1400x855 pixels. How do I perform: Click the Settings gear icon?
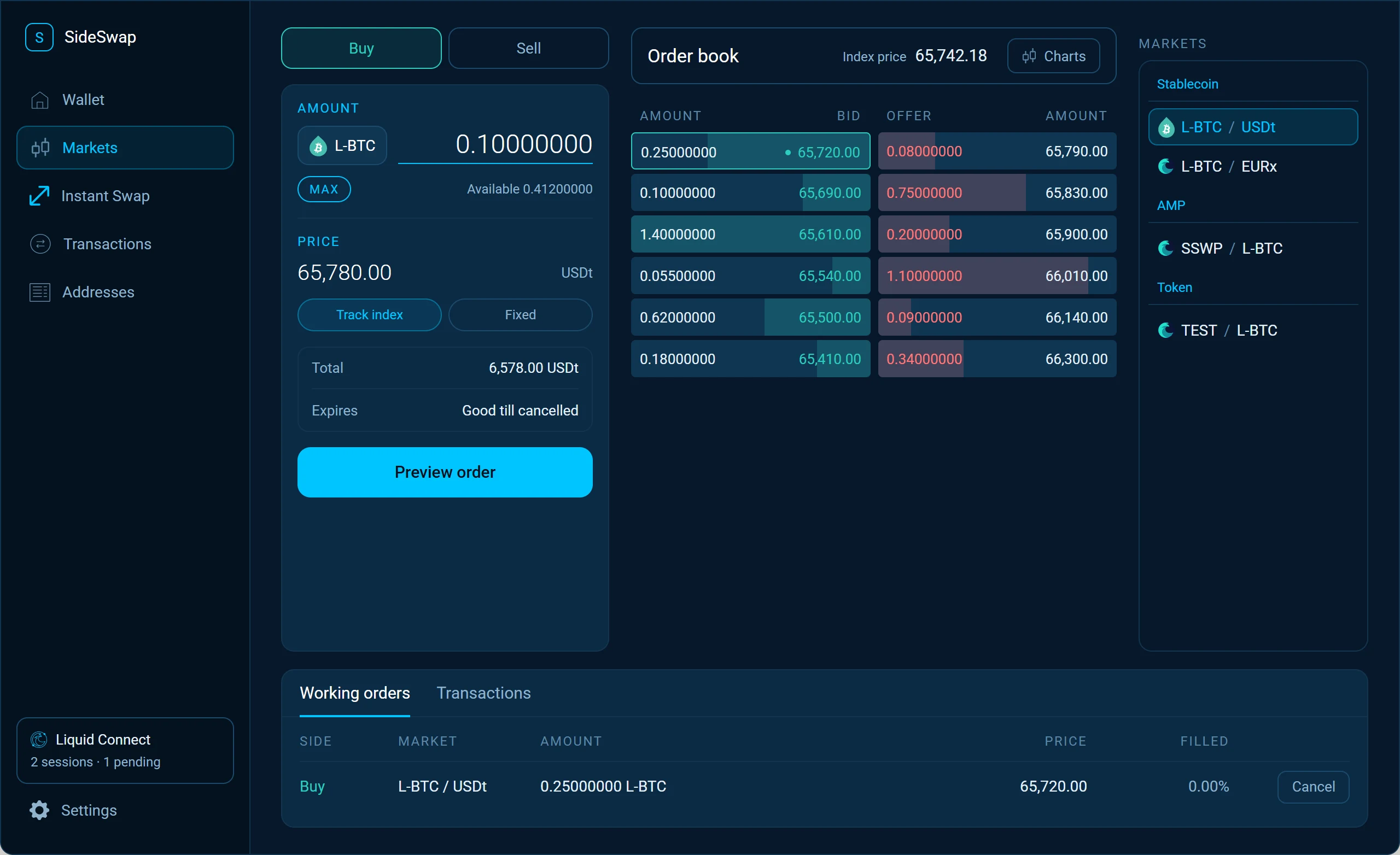[39, 810]
